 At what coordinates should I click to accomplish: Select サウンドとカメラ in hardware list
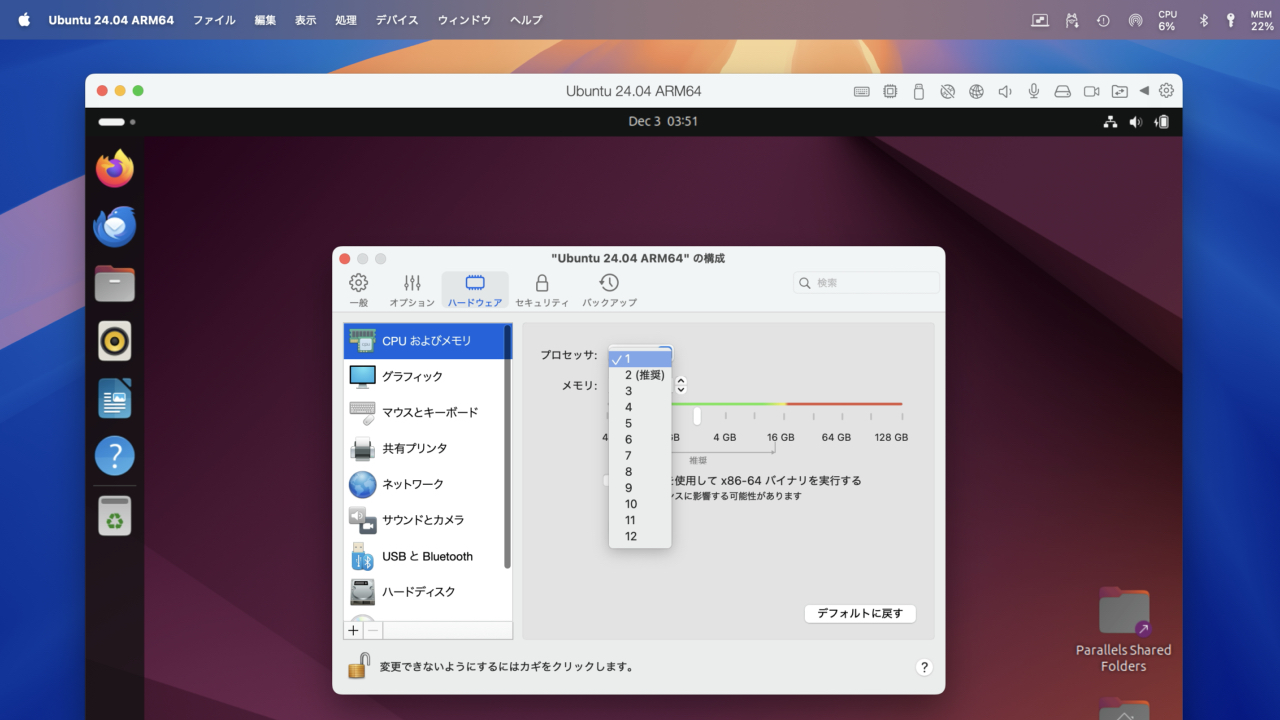[425, 521]
